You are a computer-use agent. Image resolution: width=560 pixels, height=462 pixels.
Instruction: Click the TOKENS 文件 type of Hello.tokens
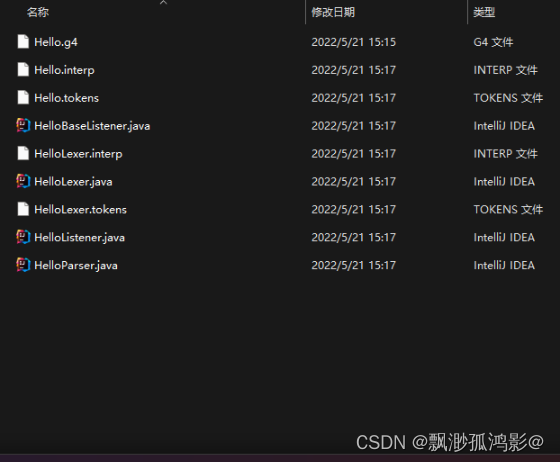click(508, 98)
